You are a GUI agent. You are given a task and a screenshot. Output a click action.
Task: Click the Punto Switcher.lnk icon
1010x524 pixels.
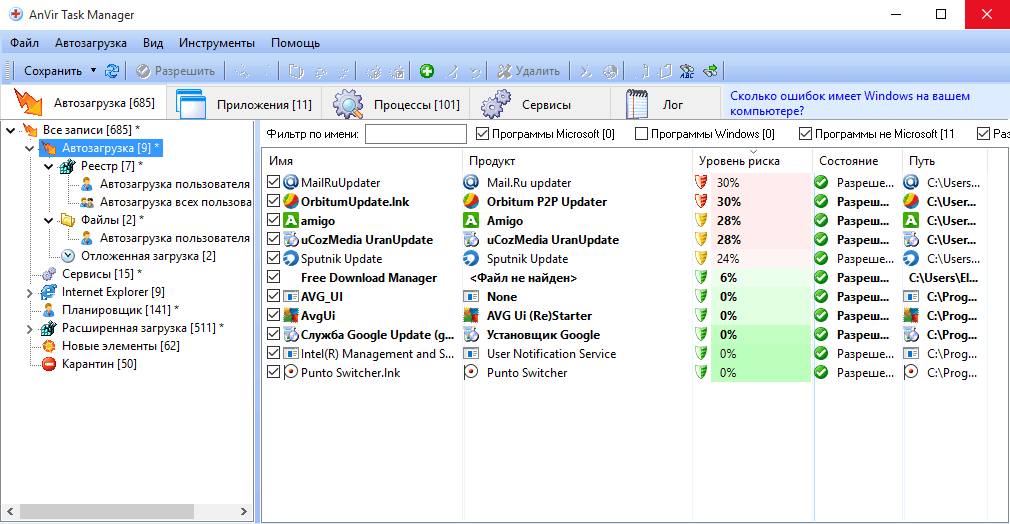tap(291, 372)
